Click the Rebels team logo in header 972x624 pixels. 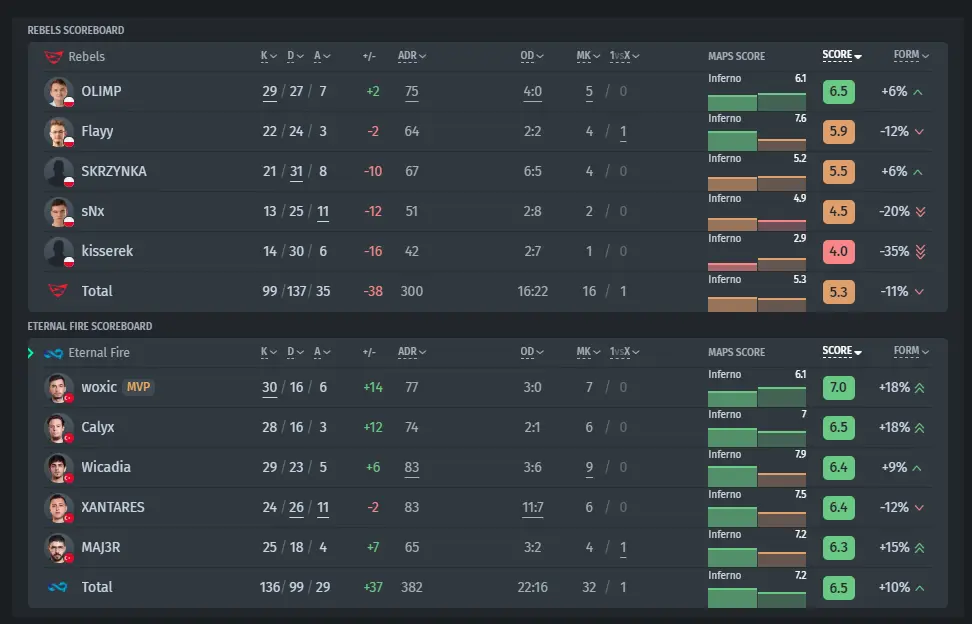pyautogui.click(x=54, y=57)
